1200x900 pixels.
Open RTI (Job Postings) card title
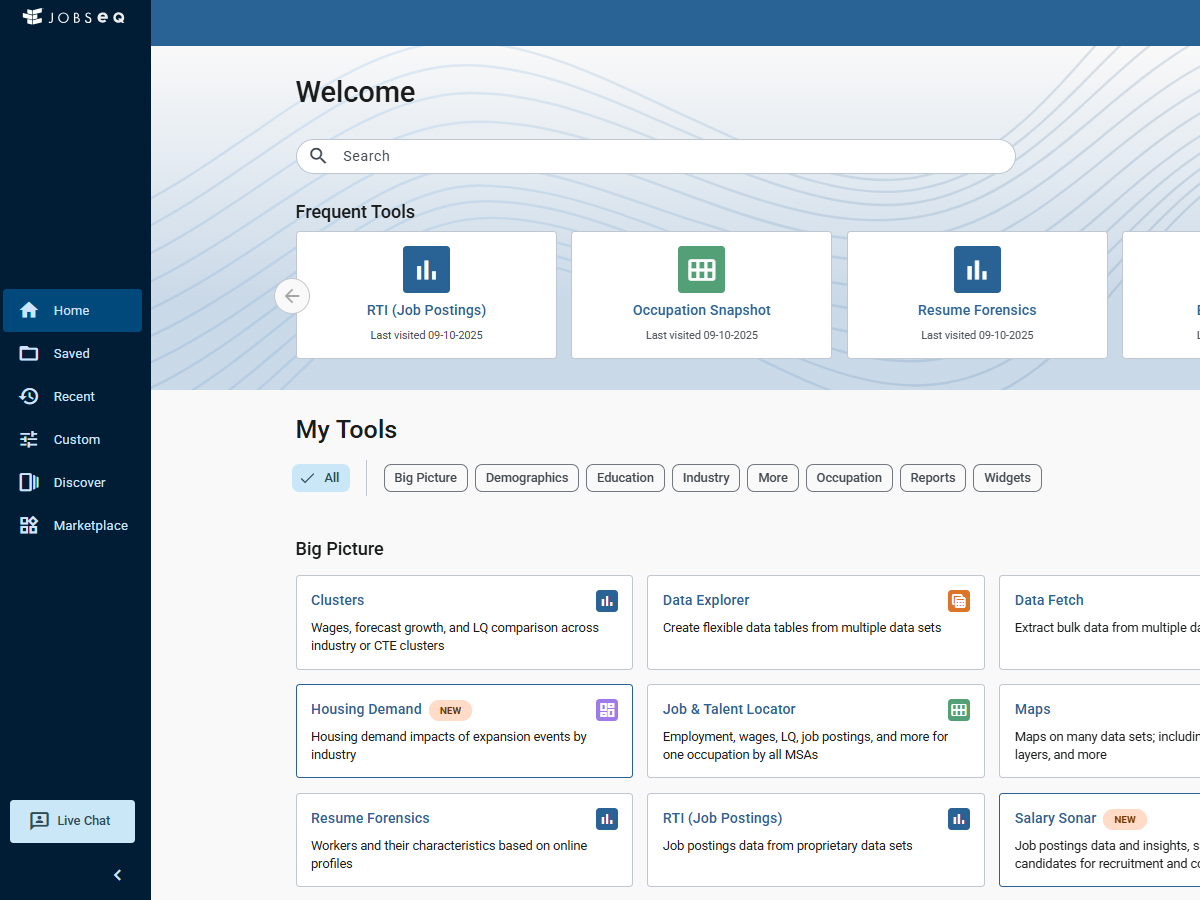[722, 818]
